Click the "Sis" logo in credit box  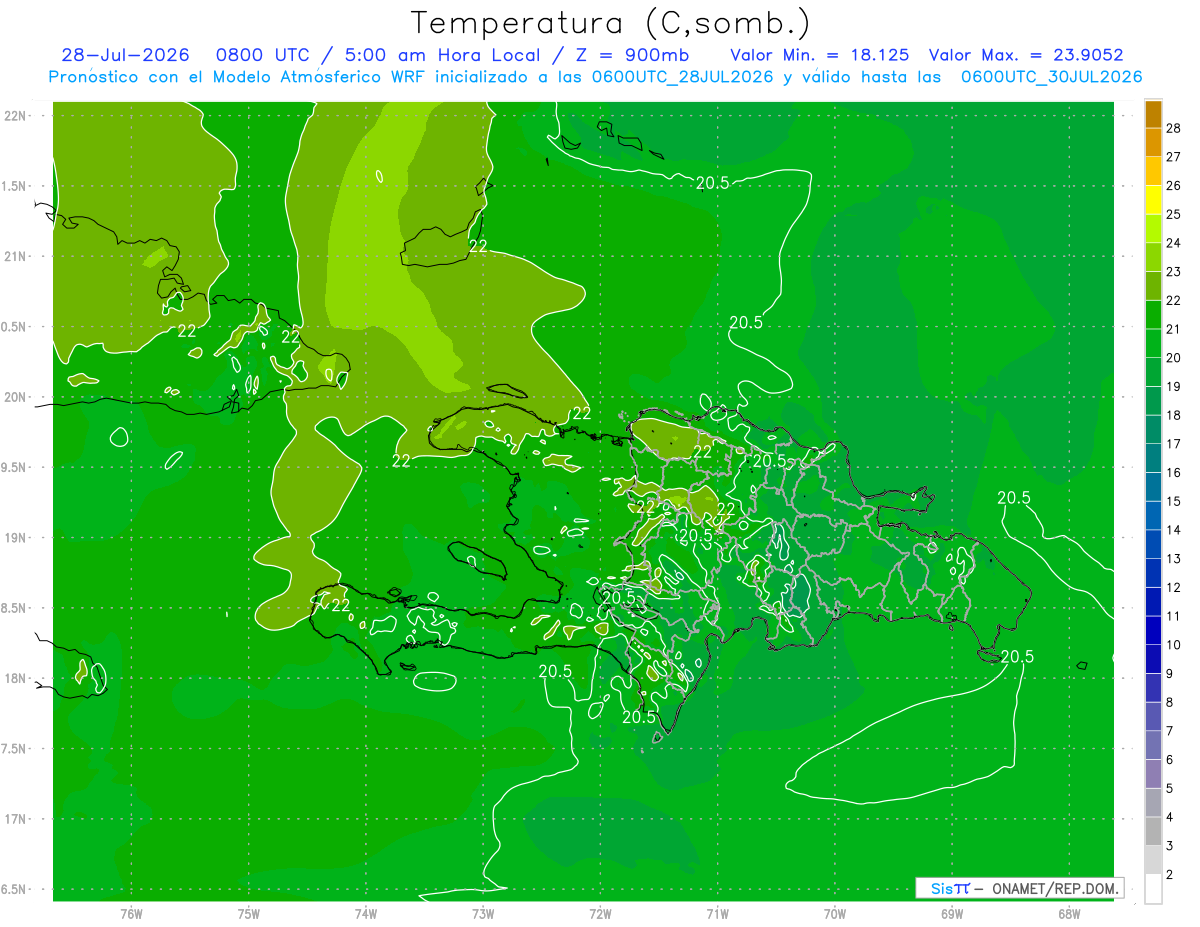click(942, 888)
